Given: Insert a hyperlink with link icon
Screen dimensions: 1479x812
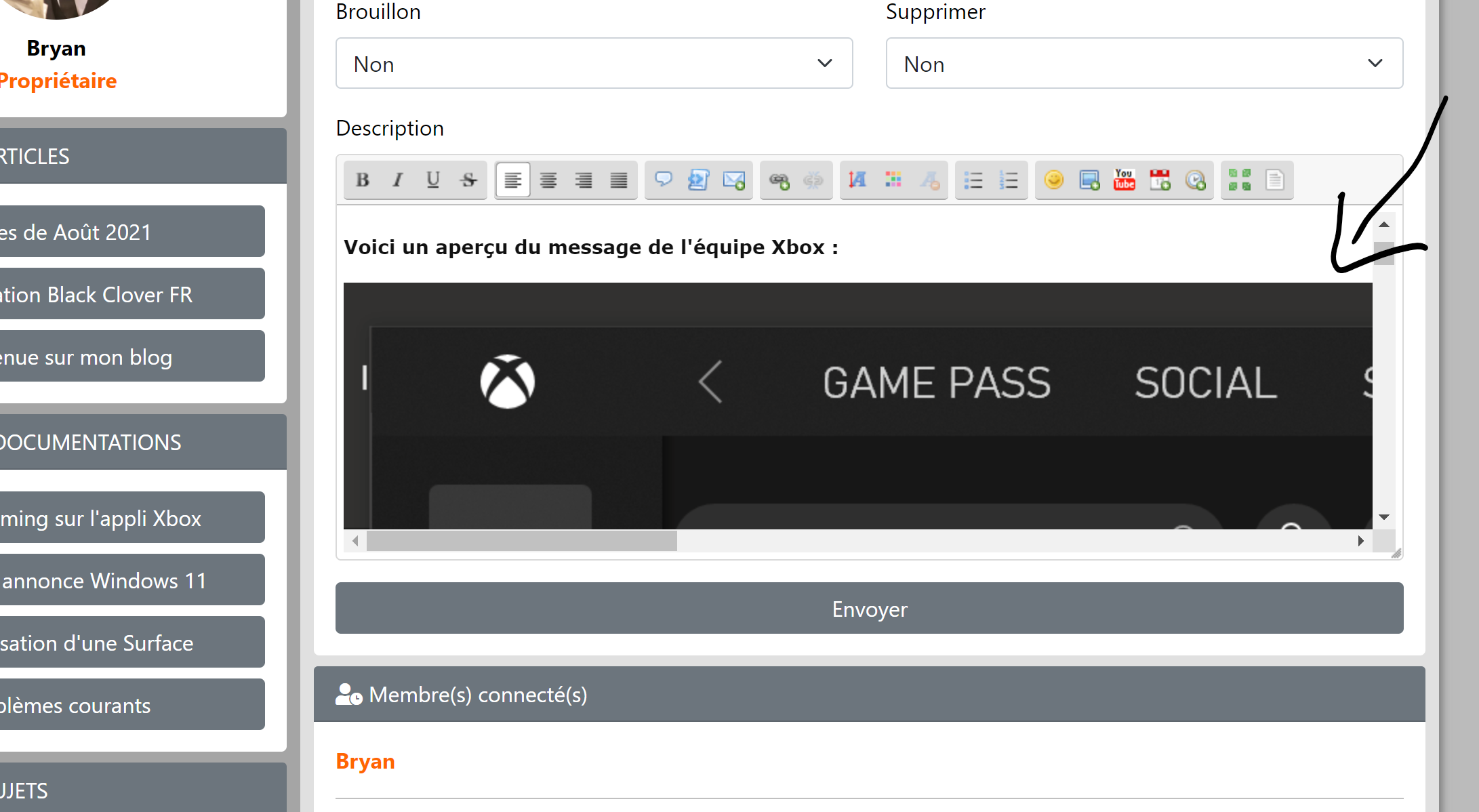Looking at the screenshot, I should coord(779,180).
